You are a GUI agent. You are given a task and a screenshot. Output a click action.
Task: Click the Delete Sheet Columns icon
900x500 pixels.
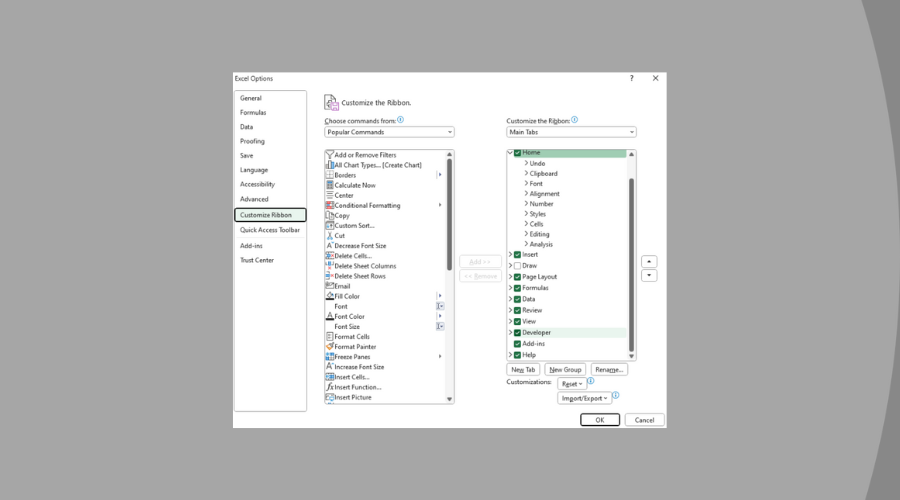pos(329,266)
